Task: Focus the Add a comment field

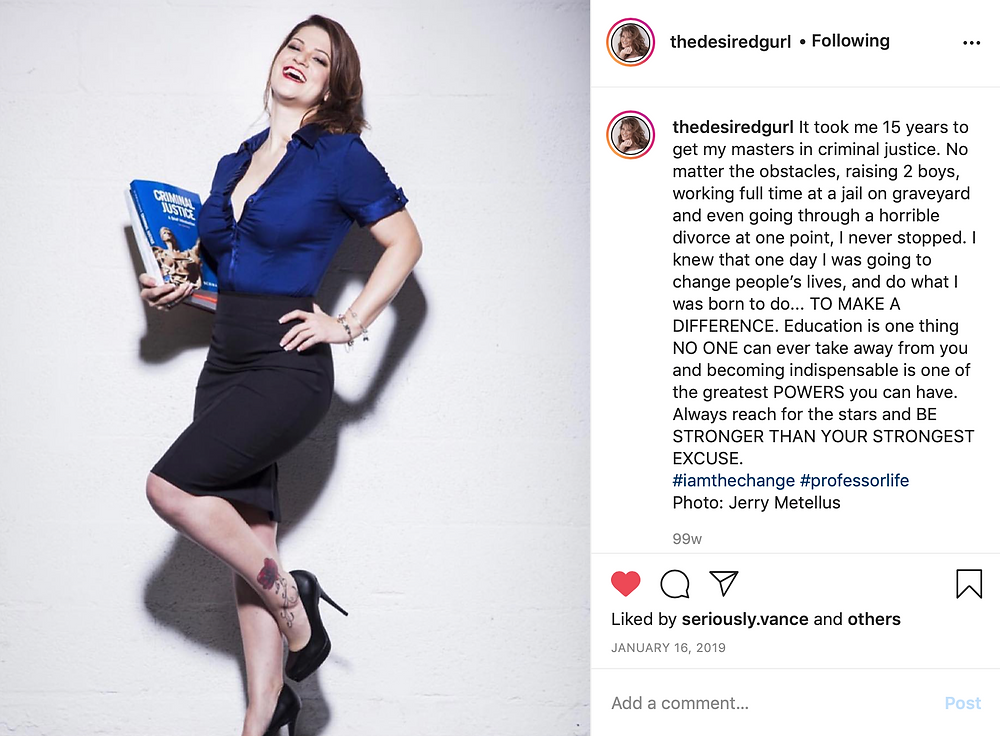Action: coord(772,703)
